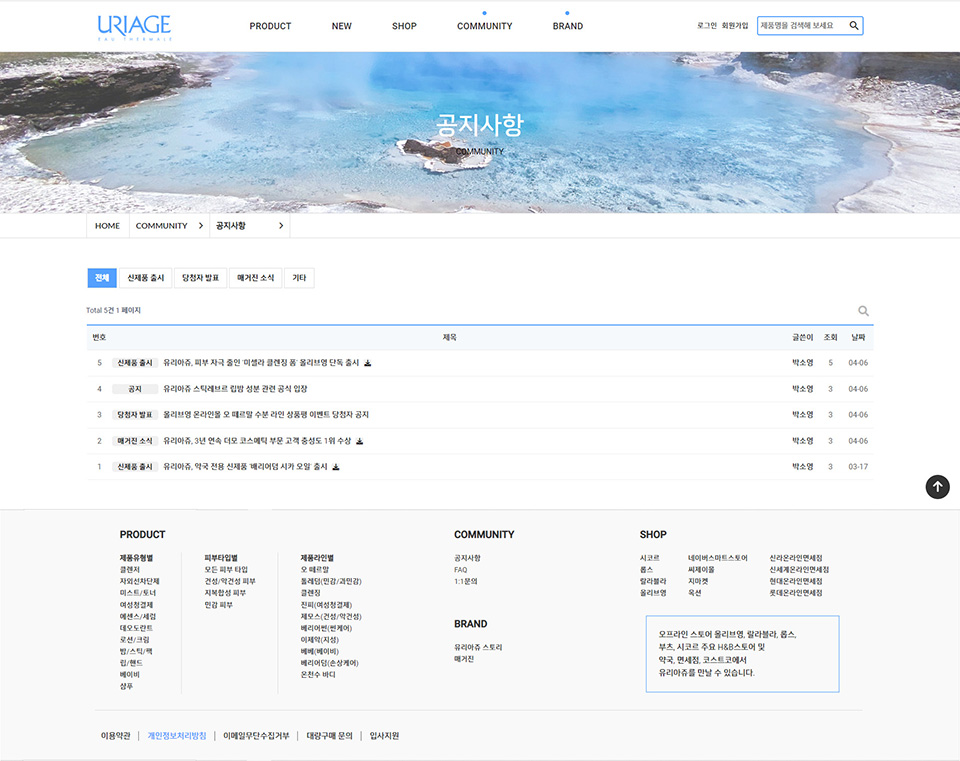Click 시코르 in the footer shop list
This screenshot has width=960, height=761.
click(x=650, y=558)
